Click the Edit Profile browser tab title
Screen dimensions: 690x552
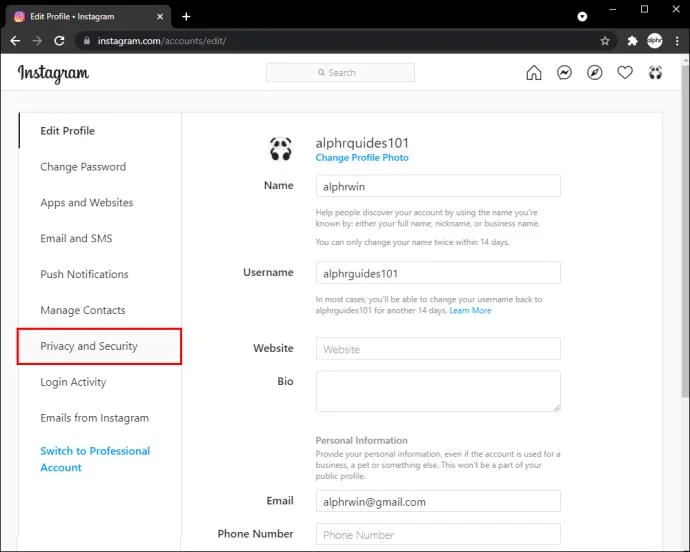point(72,17)
